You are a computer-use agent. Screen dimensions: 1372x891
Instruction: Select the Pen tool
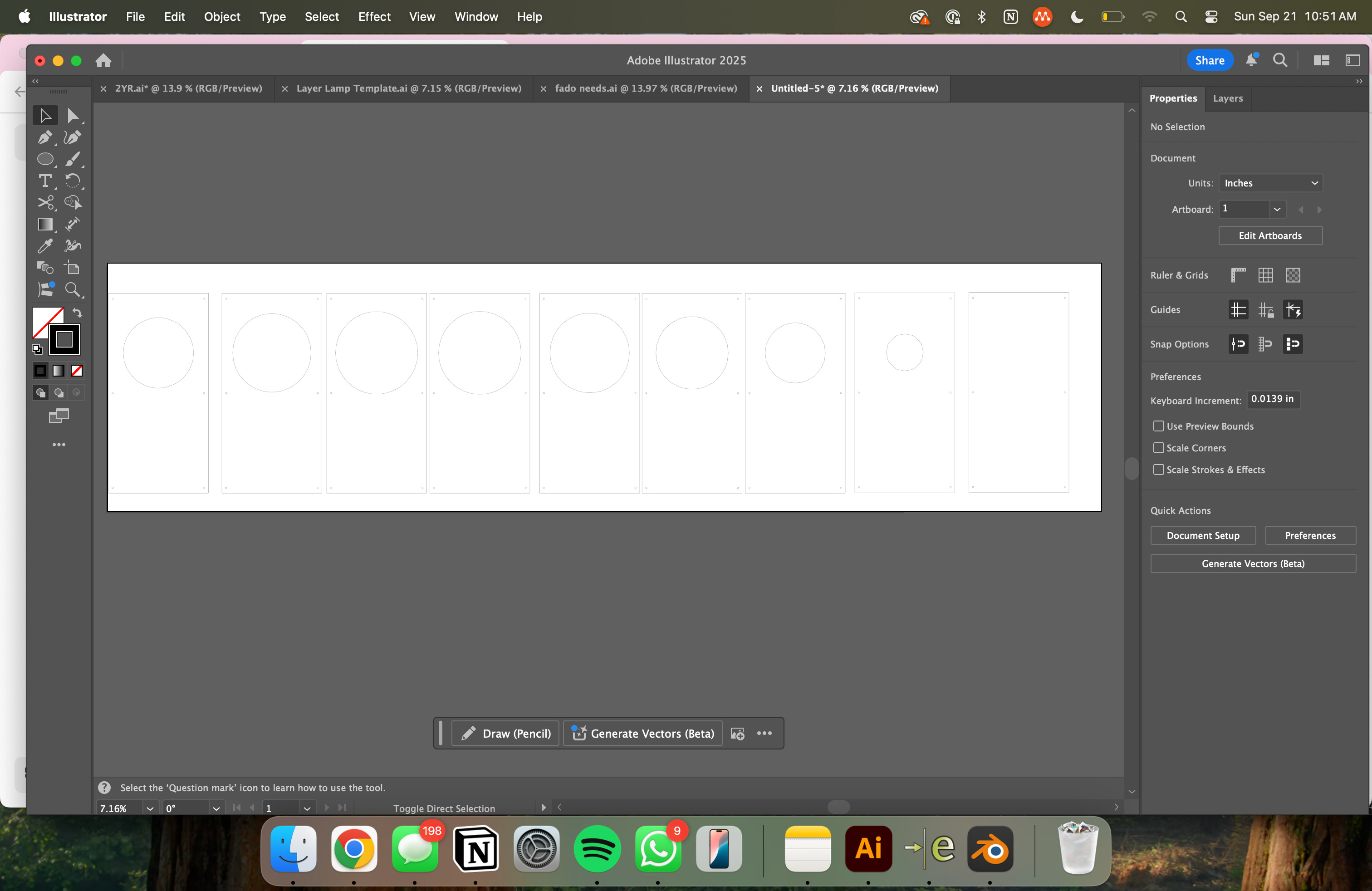coord(44,137)
